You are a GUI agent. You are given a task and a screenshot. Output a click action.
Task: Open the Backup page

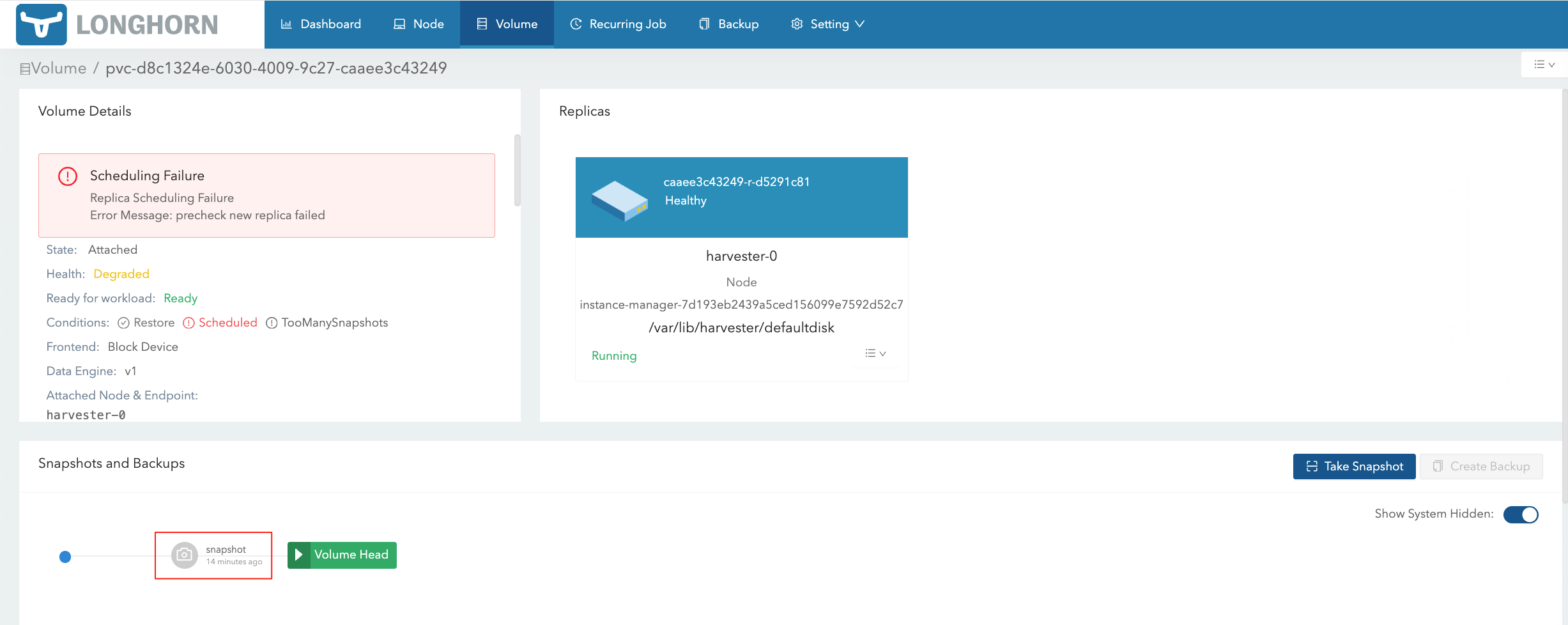click(729, 24)
